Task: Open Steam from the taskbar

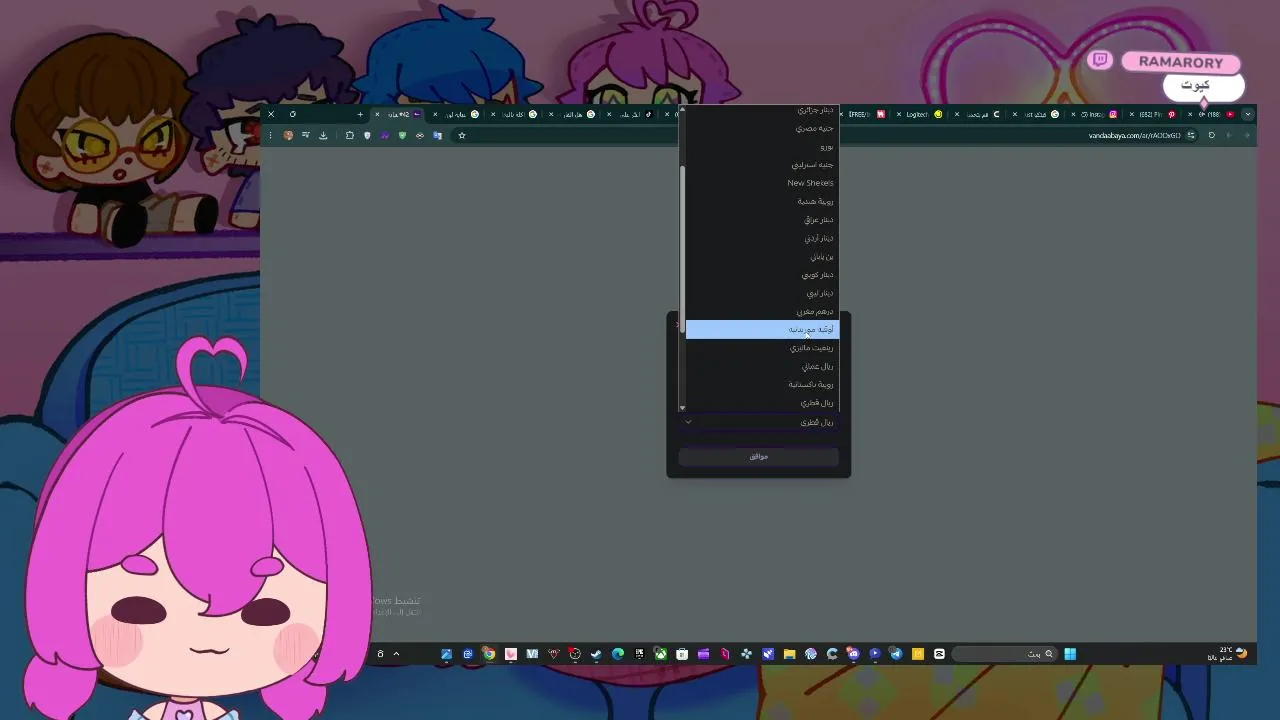Action: 596,654
